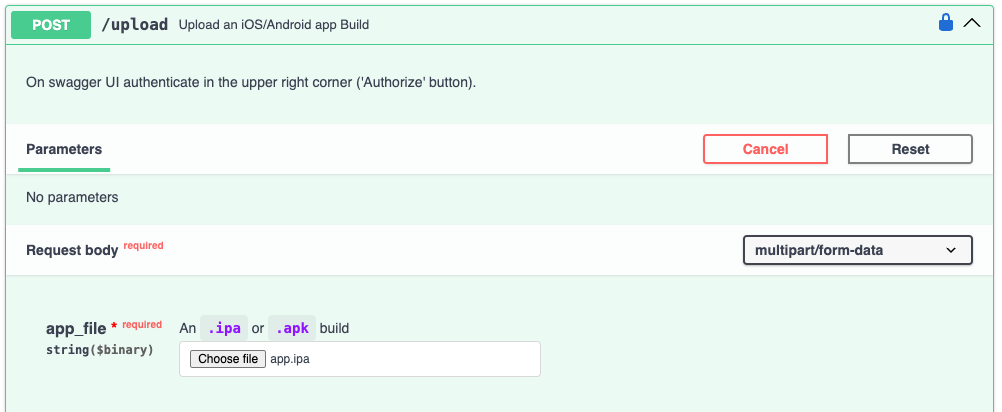Image resolution: width=1002 pixels, height=412 pixels.
Task: Click the red asterisk next to app_file
Action: 114,326
